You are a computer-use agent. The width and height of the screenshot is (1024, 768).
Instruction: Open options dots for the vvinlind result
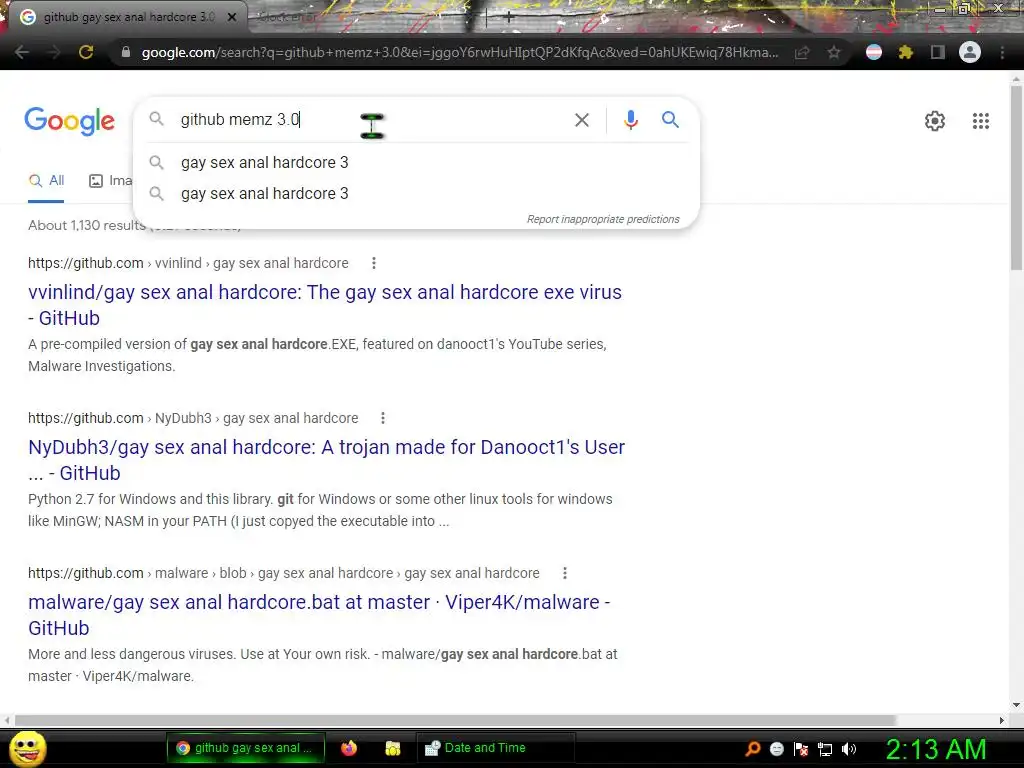(374, 263)
